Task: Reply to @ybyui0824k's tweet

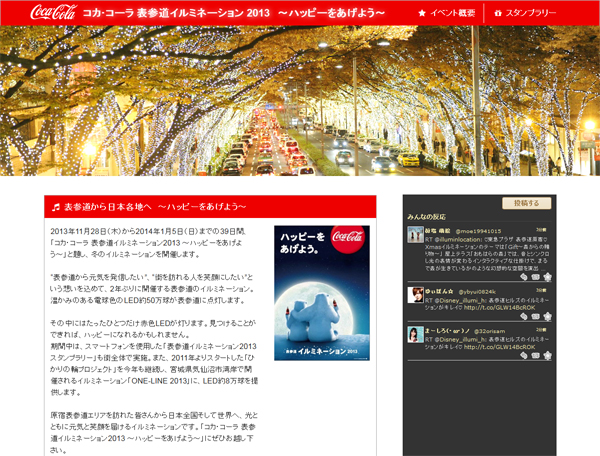Action: [x=523, y=316]
